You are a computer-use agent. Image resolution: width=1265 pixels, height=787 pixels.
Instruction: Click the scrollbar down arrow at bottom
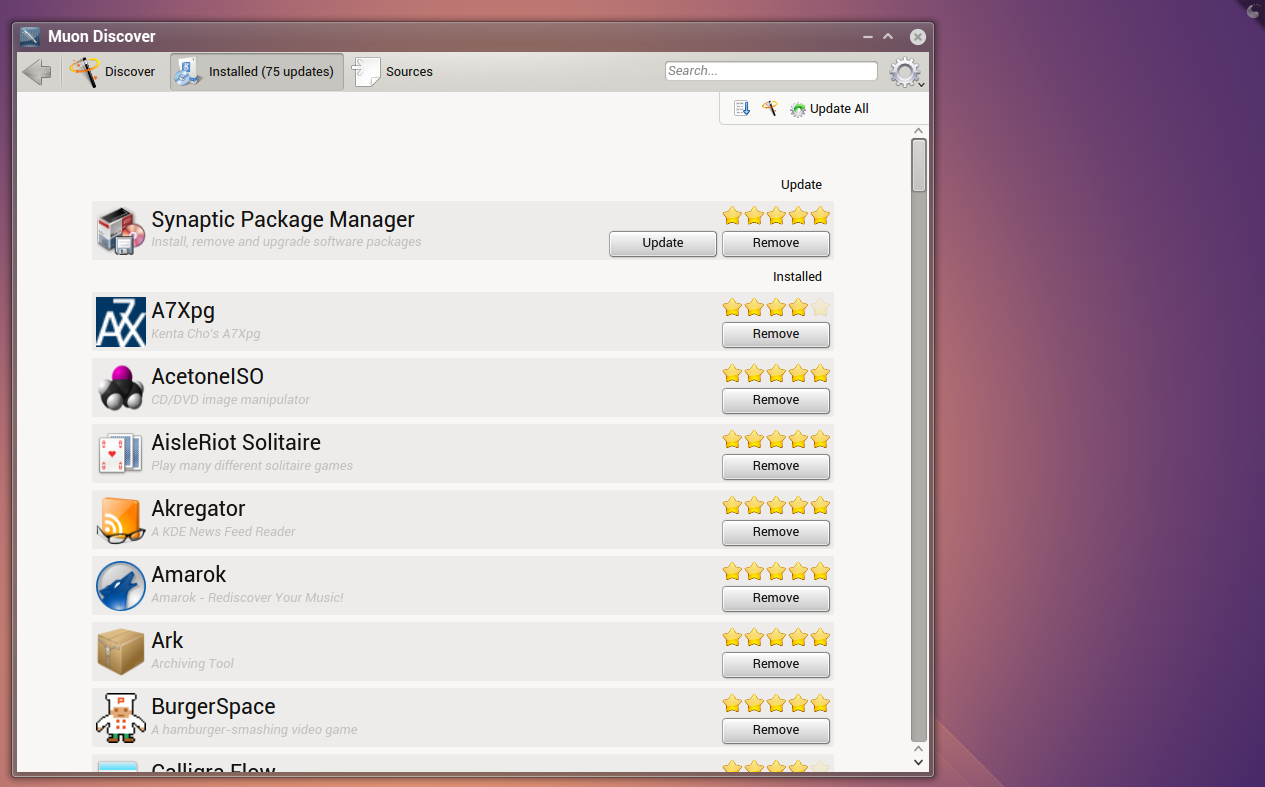(x=919, y=762)
